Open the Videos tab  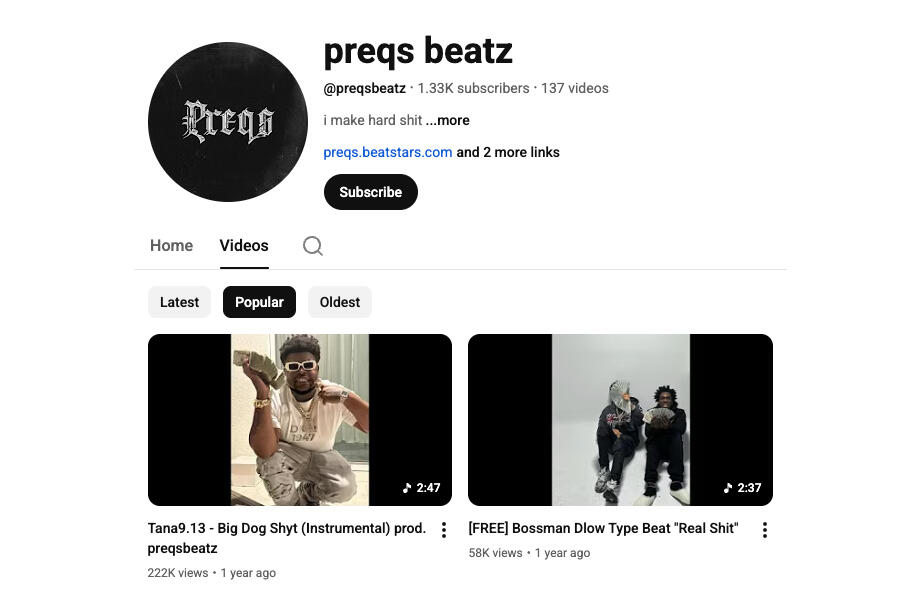244,246
